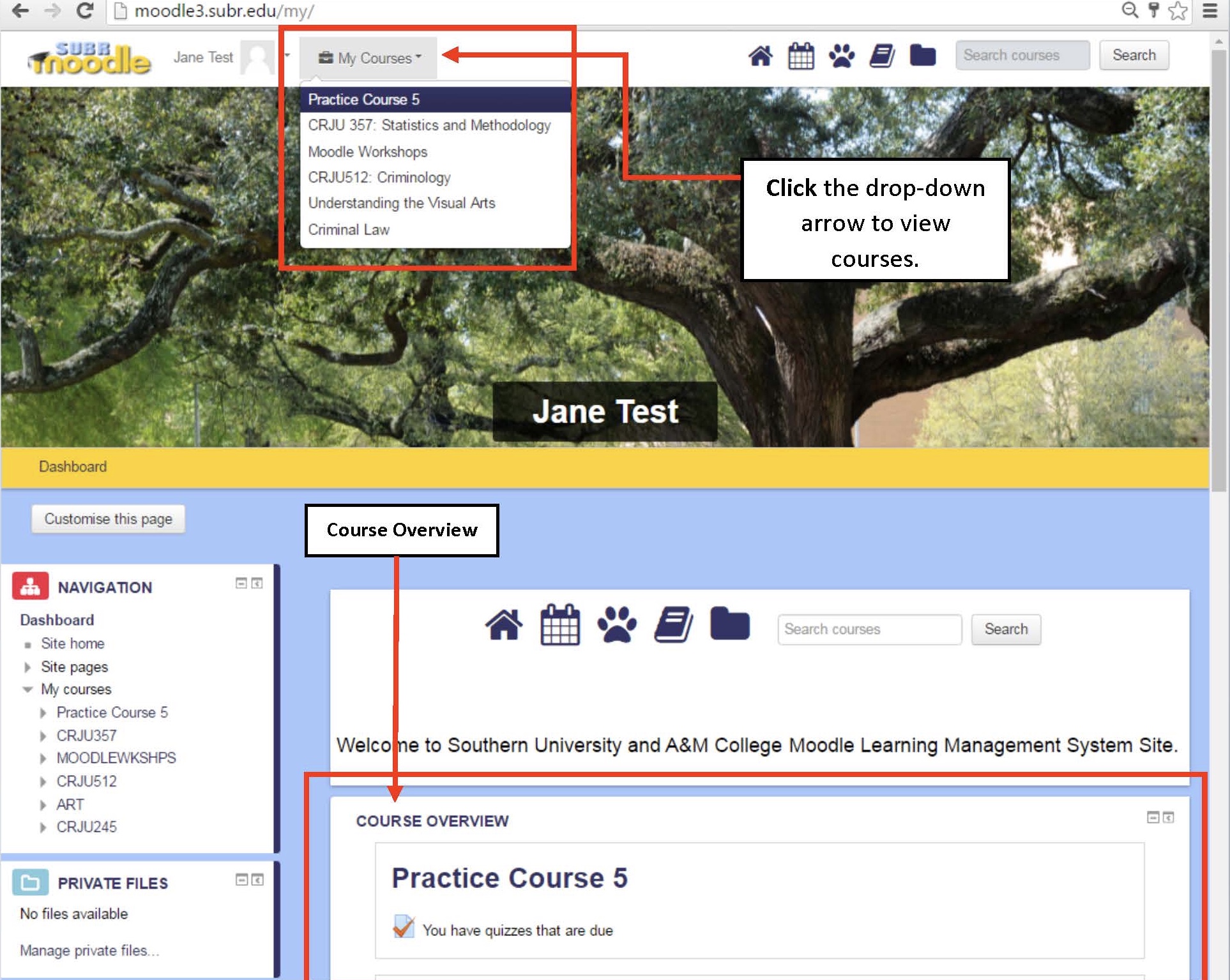This screenshot has height=980, width=1230.
Task: Expand the Site pages tree node
Action: [27, 667]
